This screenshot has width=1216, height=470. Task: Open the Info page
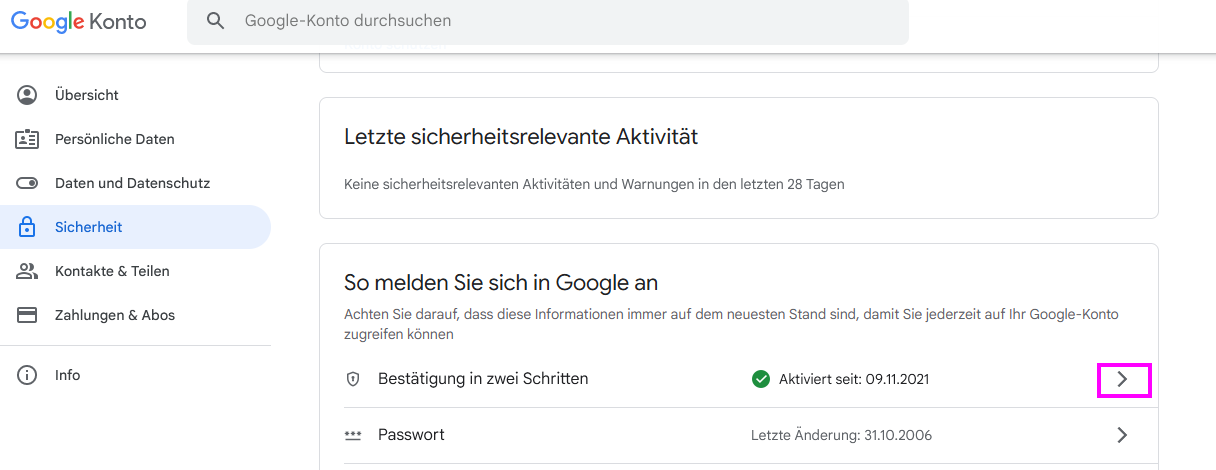tap(135, 375)
